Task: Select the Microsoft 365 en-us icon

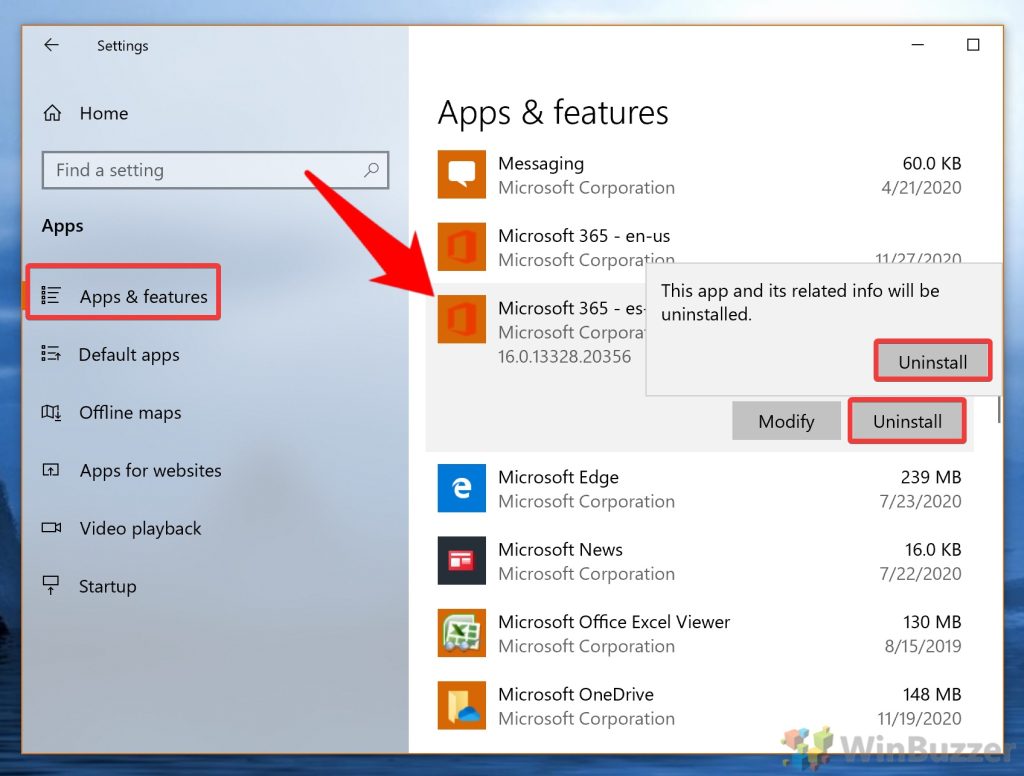Action: [462, 247]
